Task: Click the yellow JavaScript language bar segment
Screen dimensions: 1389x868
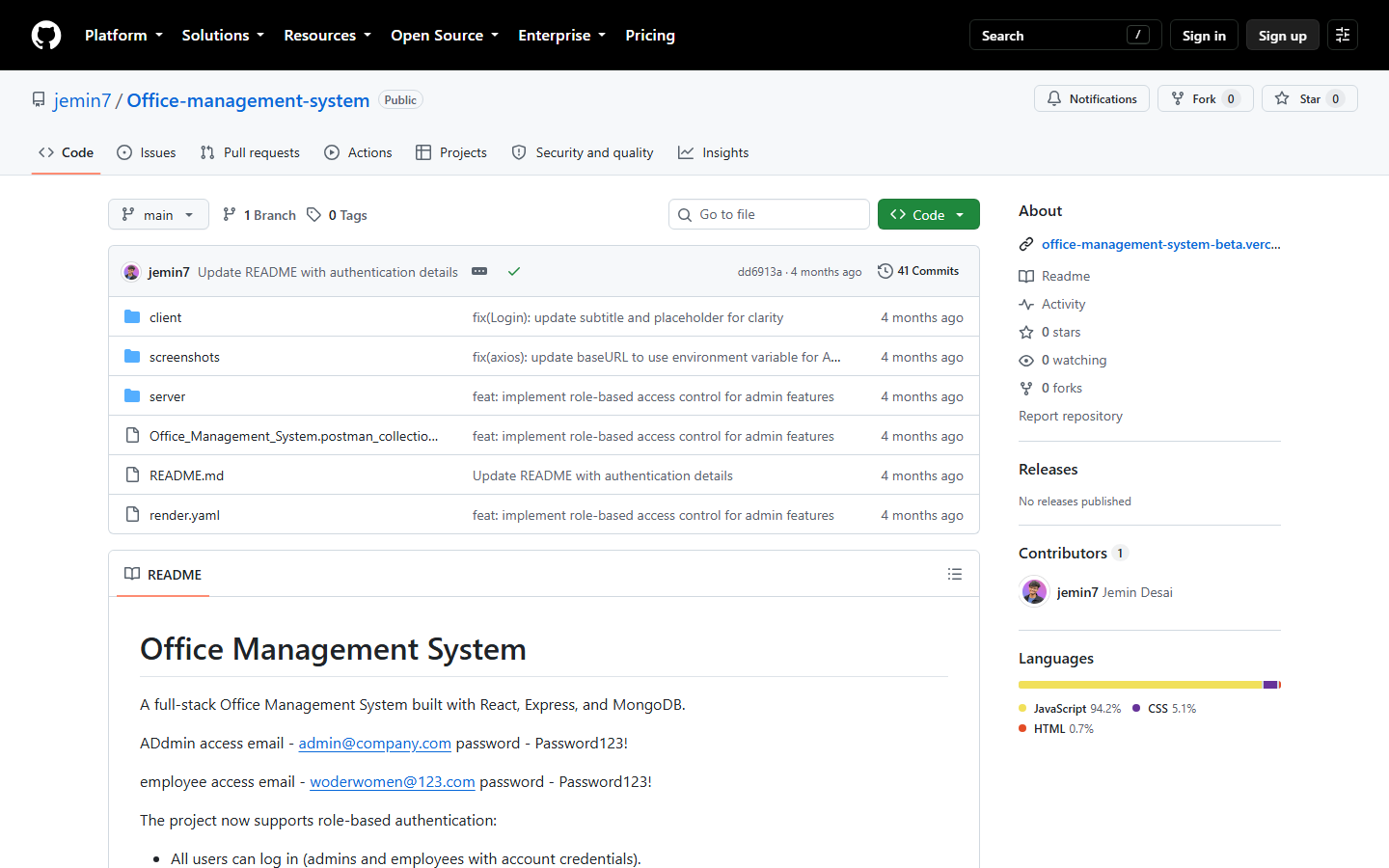Action: (x=1140, y=685)
